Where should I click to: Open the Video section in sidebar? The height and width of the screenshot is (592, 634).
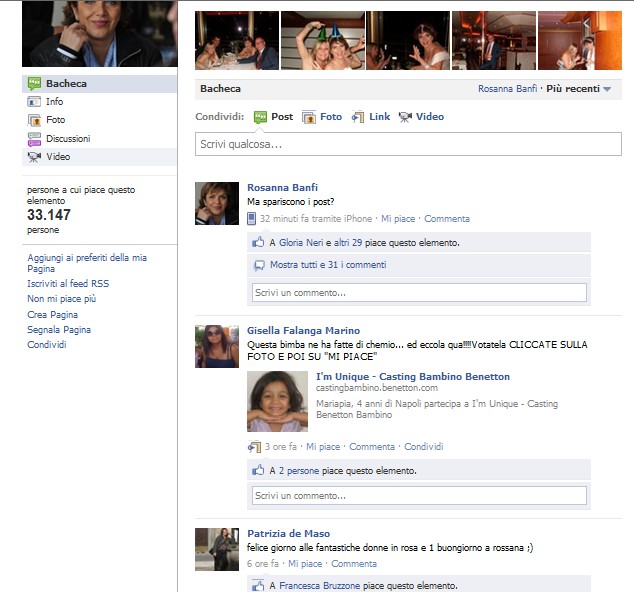[99, 157]
